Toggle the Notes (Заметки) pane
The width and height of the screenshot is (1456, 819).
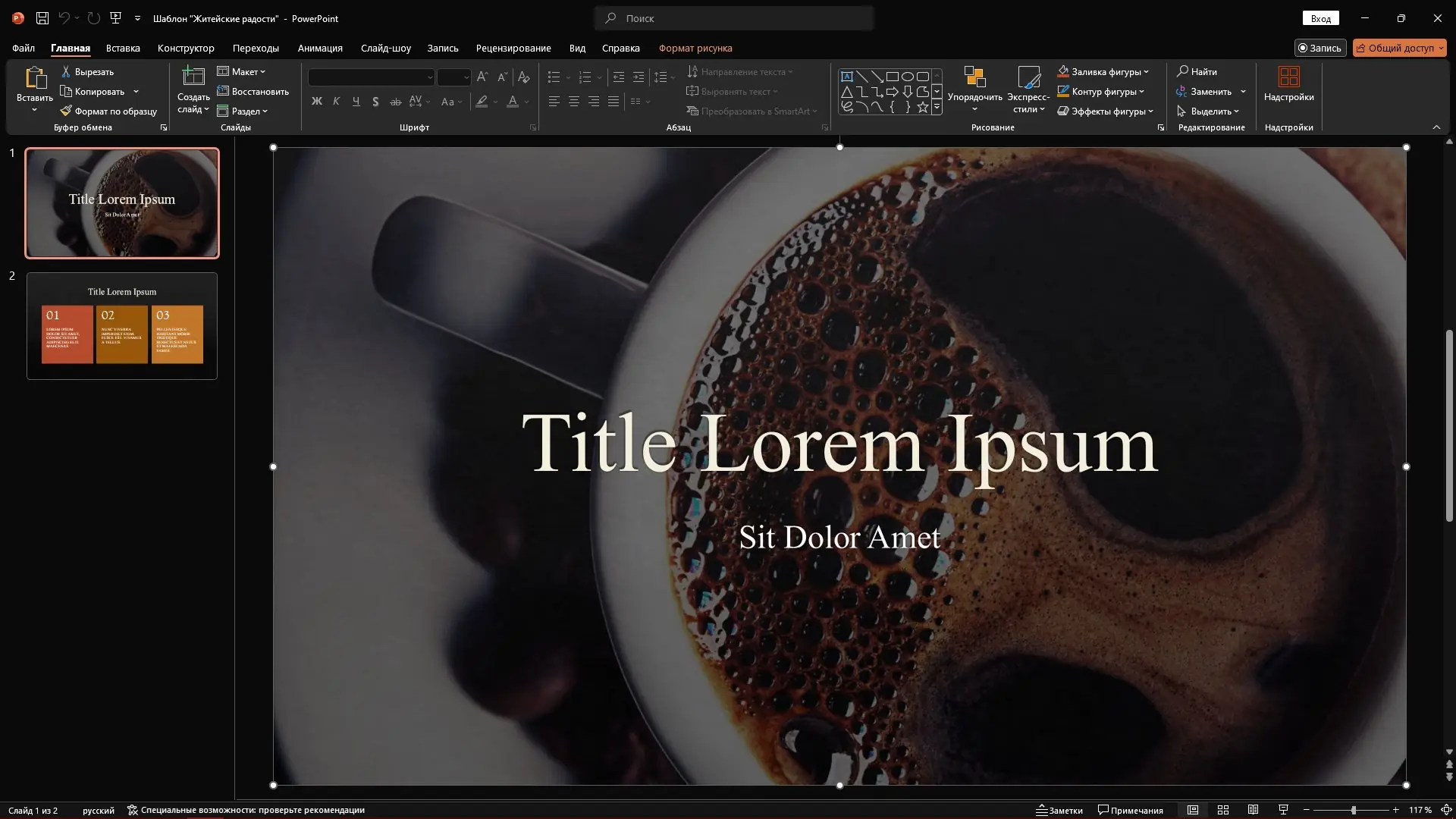1059,810
